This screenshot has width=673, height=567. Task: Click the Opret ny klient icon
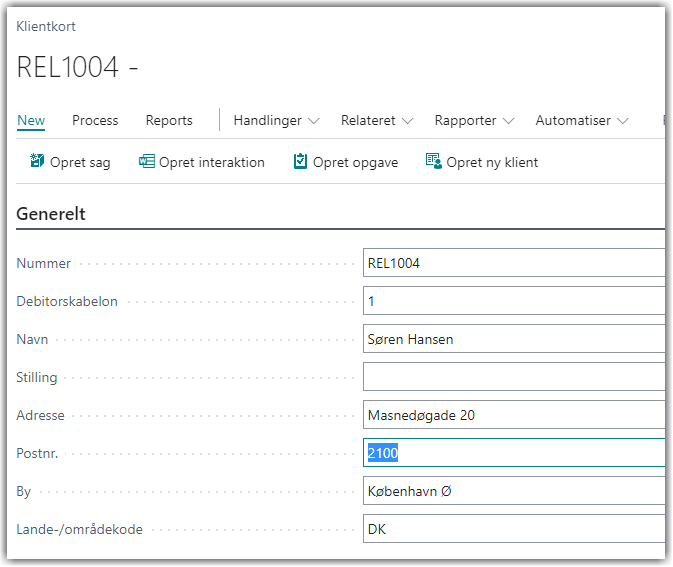[433, 162]
